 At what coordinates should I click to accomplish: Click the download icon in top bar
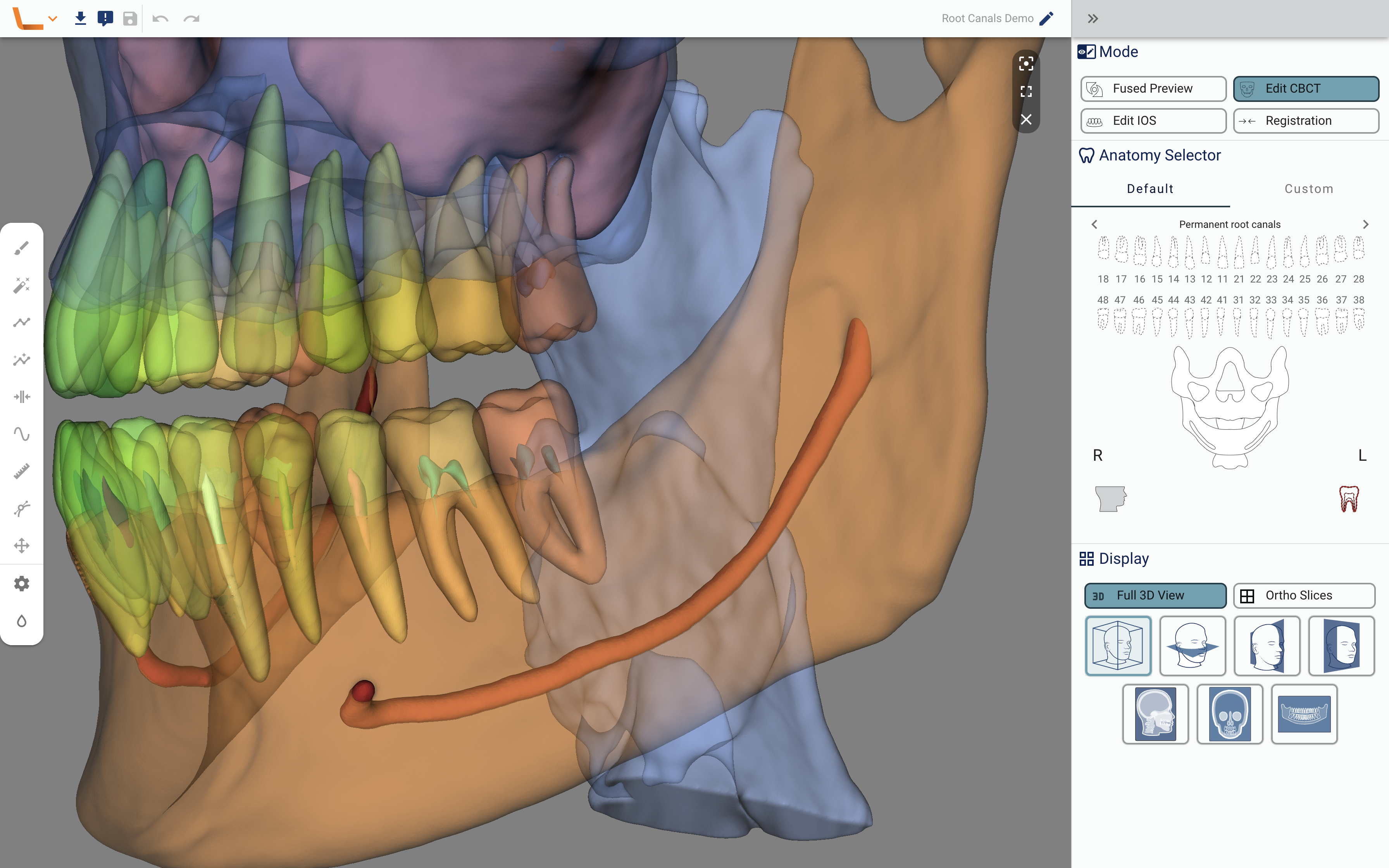pos(80,18)
